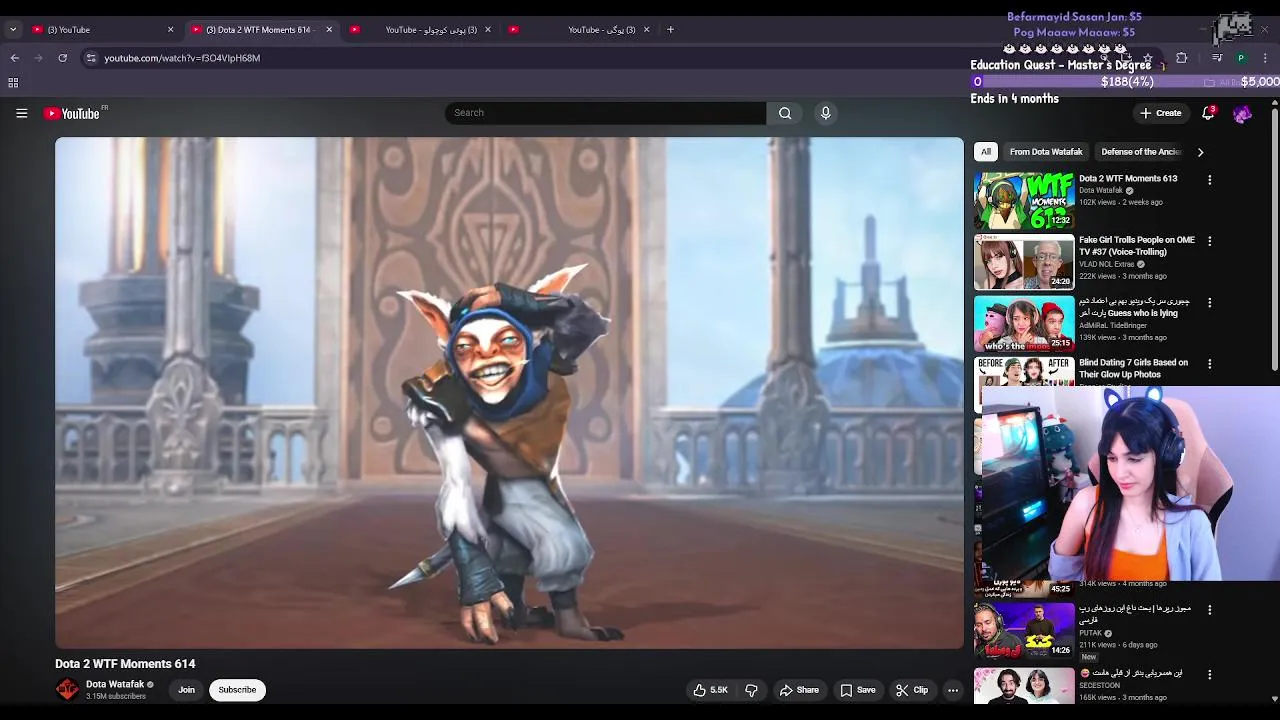Go back in browser history

14,58
